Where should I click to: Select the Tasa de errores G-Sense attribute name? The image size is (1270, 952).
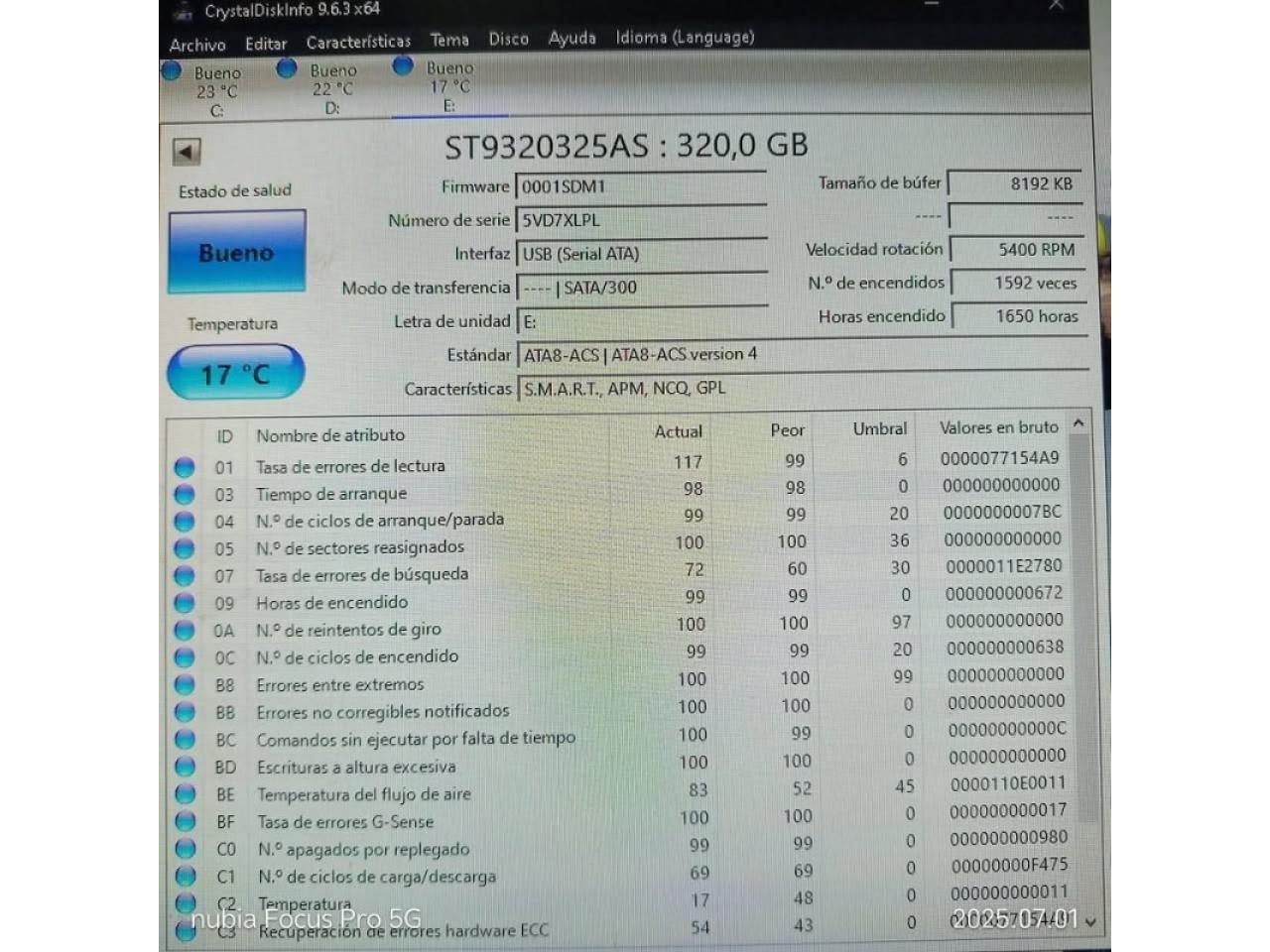coord(346,821)
